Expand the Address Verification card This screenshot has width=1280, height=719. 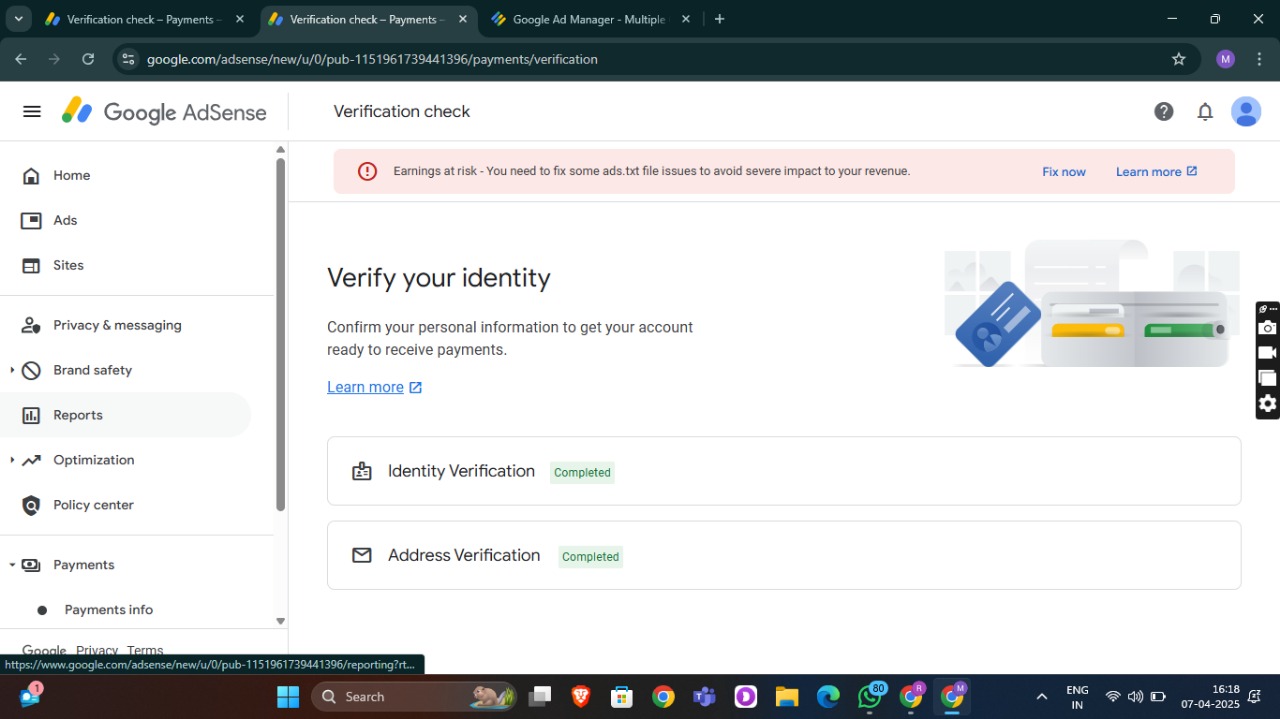(x=784, y=555)
